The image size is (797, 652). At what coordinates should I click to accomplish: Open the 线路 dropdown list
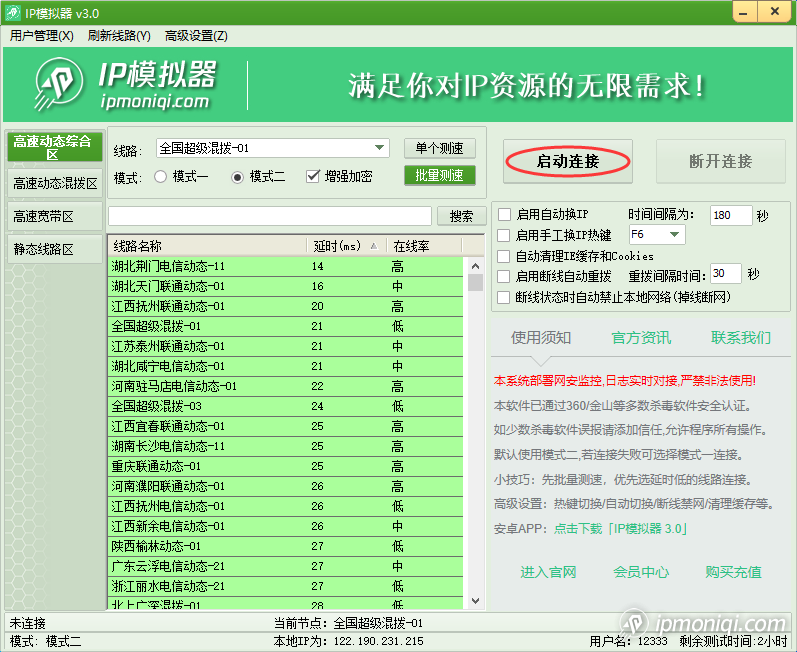(380, 148)
